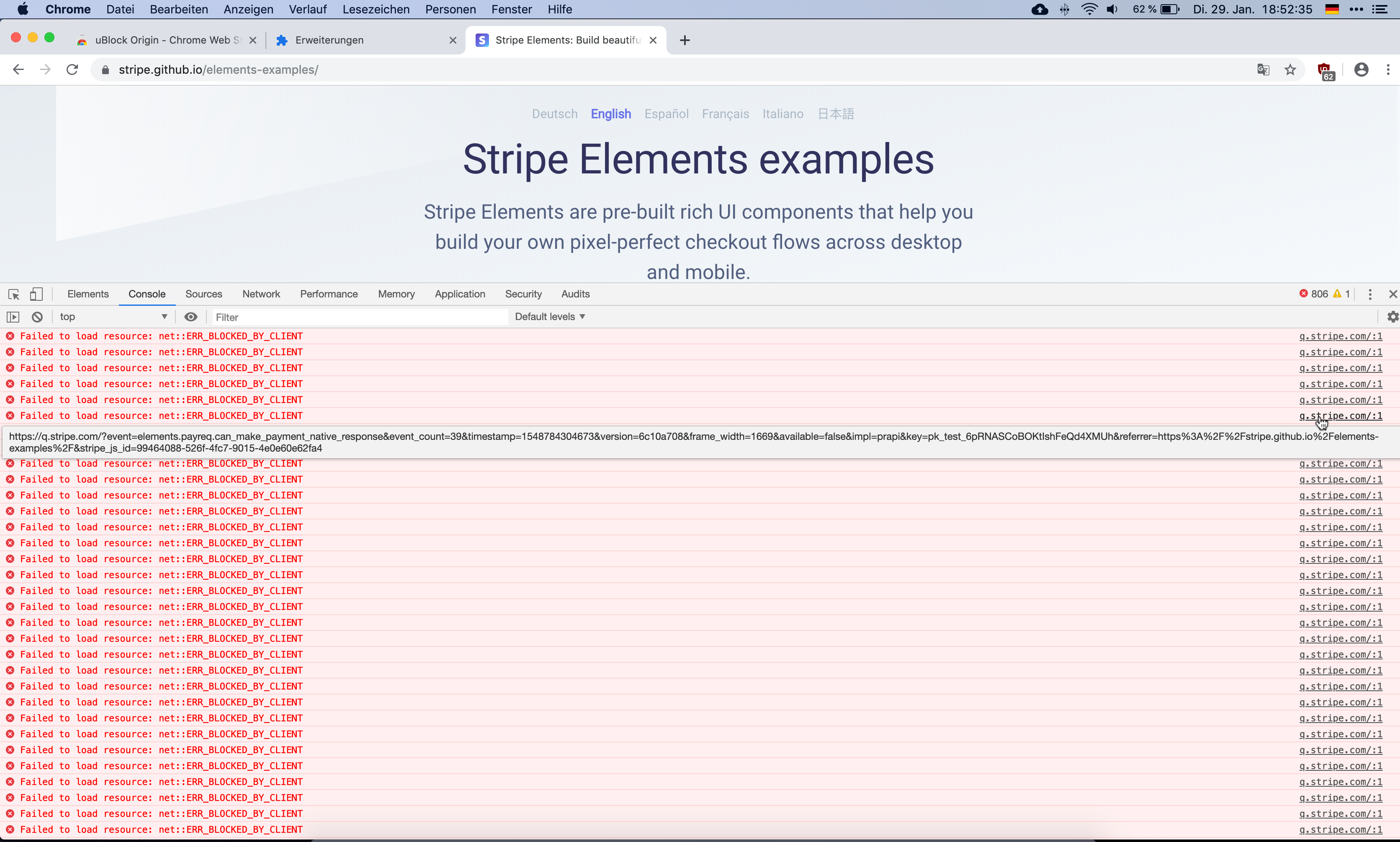The image size is (1400, 842).
Task: Open the Fenster menu in menu bar
Action: point(511,9)
